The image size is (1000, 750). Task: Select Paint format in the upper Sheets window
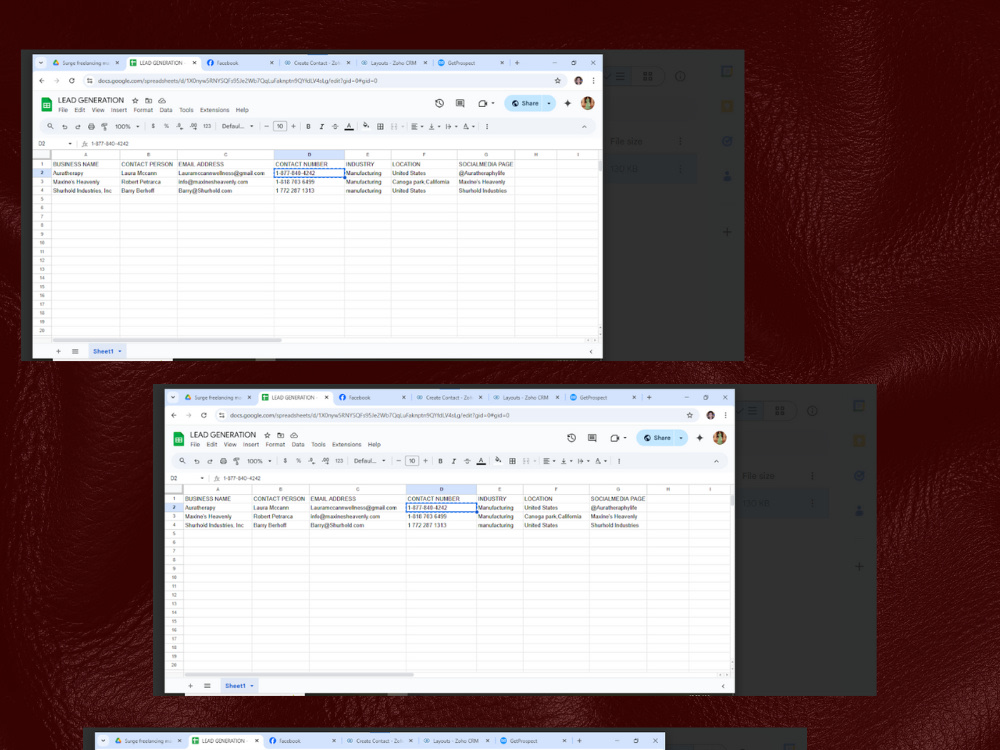pos(105,126)
